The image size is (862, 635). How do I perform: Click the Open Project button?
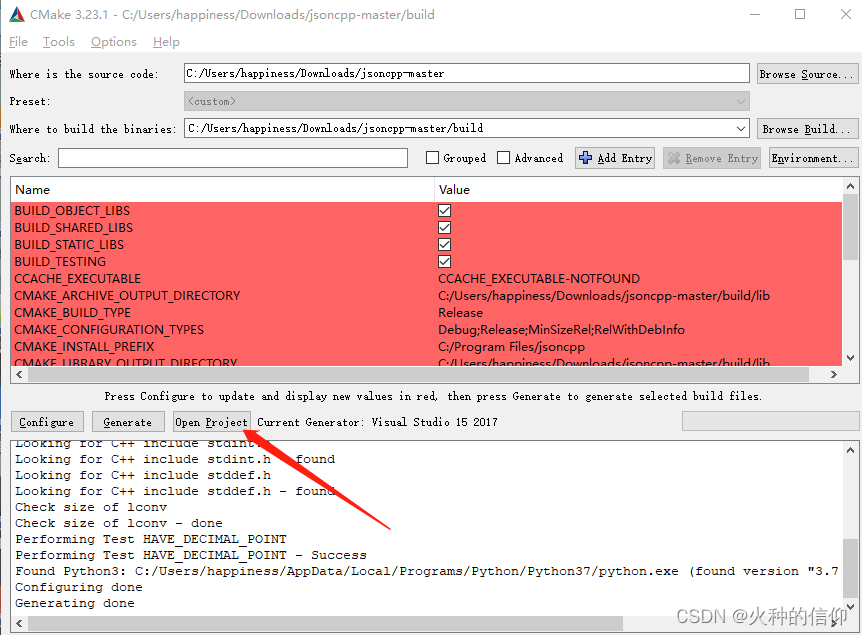(212, 422)
